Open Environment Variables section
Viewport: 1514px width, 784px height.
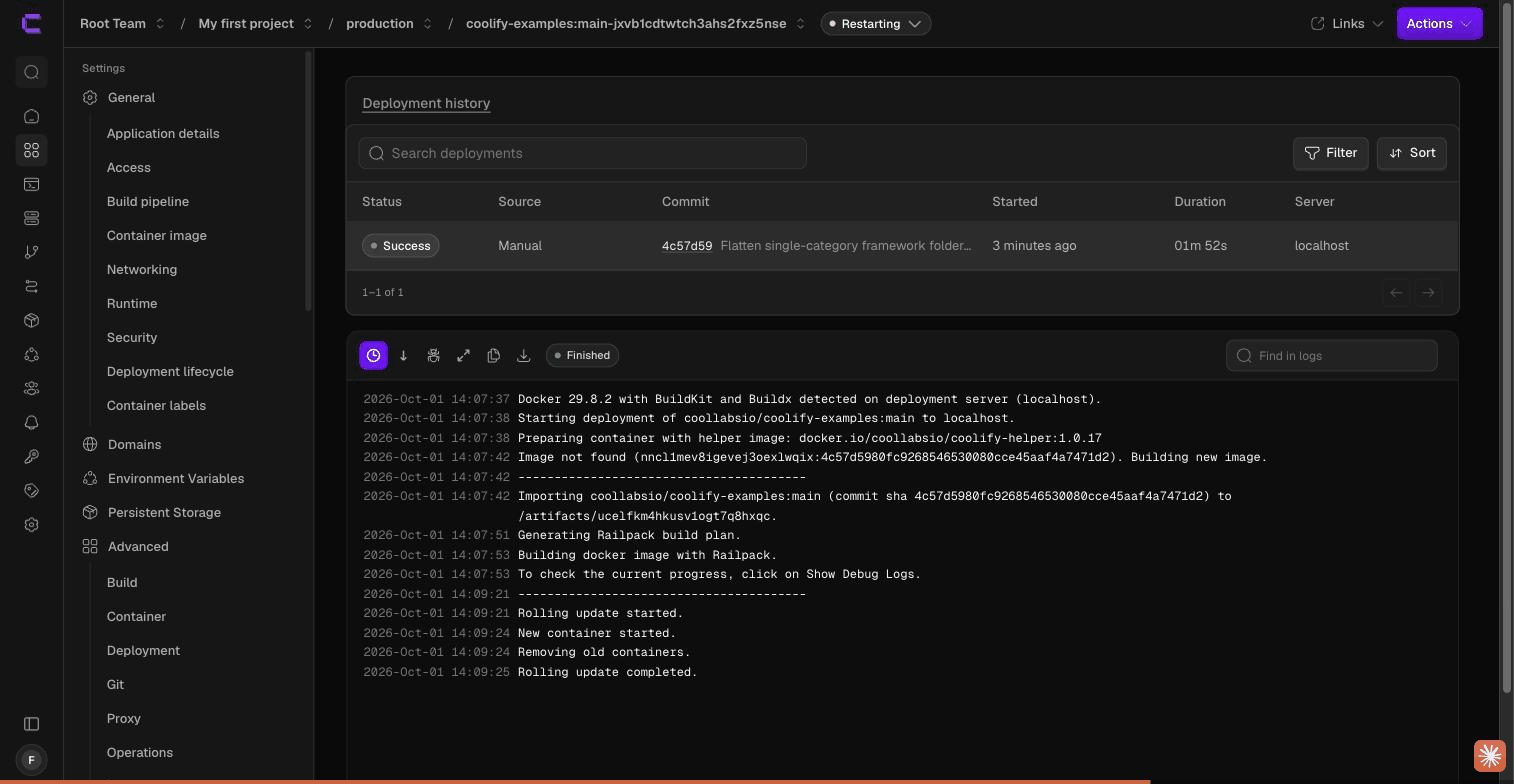coord(176,479)
